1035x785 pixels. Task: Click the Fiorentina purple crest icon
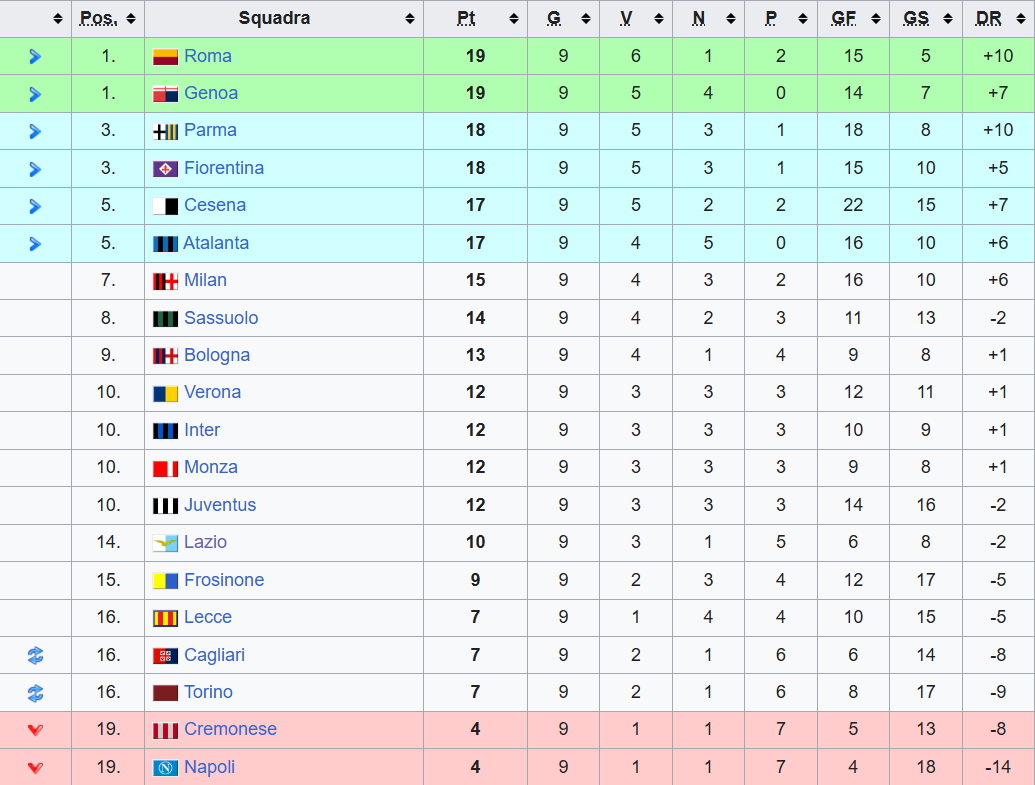coord(165,169)
